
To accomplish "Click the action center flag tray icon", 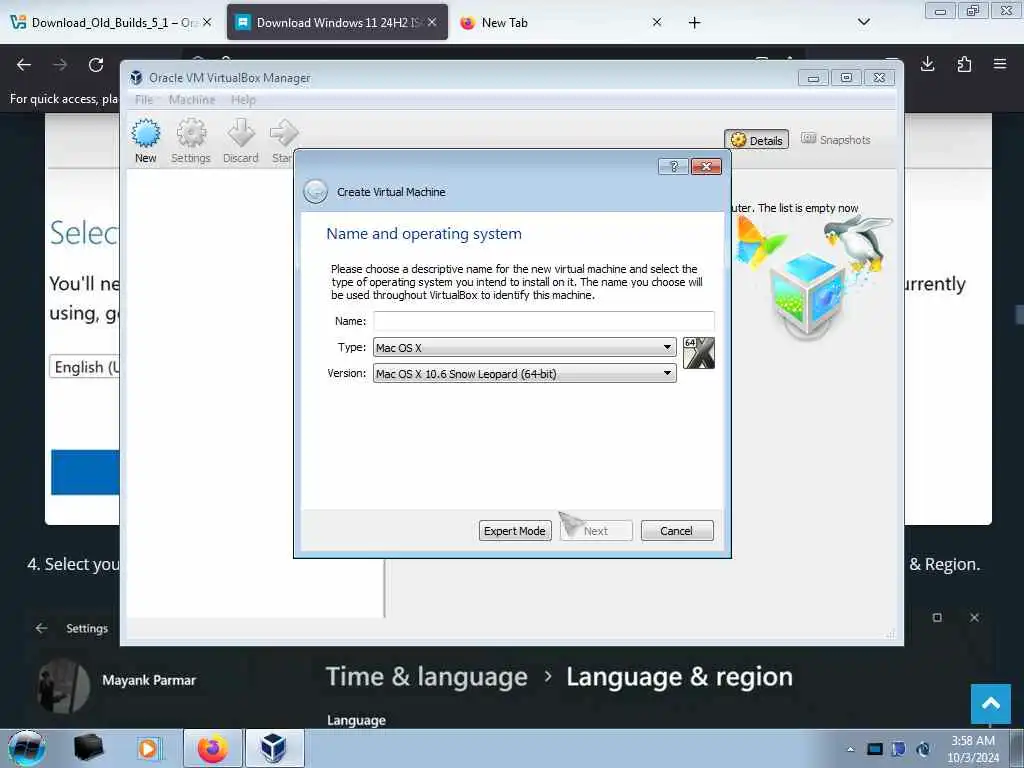I will (x=899, y=749).
